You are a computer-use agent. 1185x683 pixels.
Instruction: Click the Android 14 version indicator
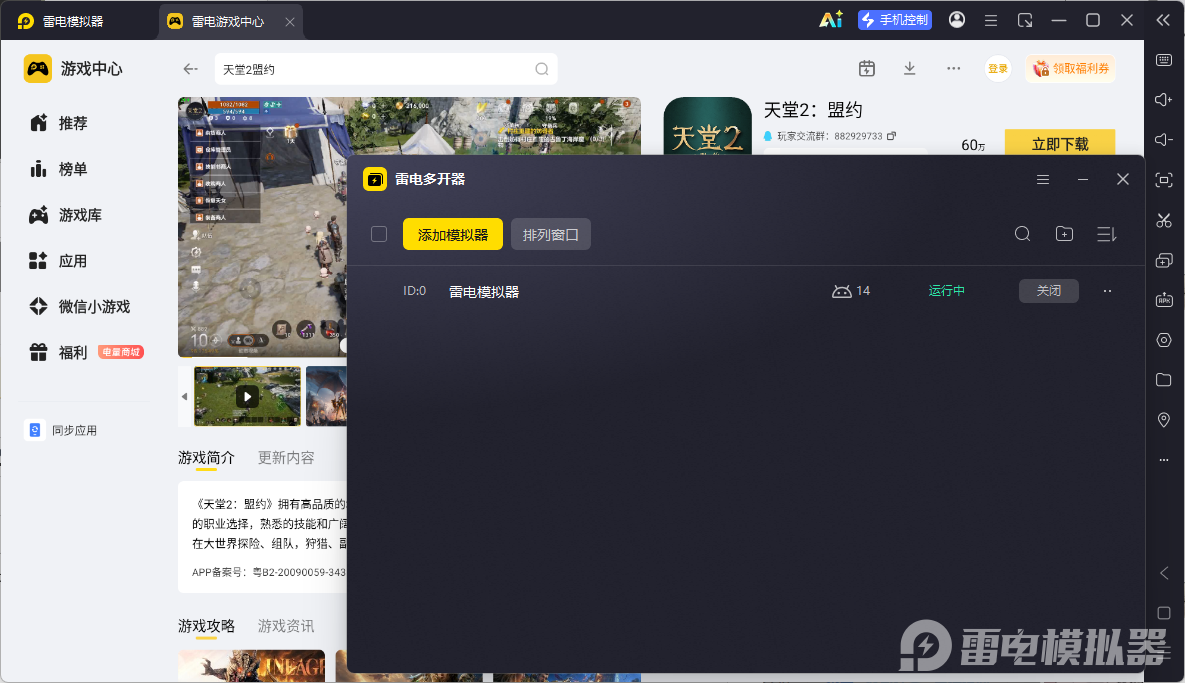pyautogui.click(x=851, y=291)
